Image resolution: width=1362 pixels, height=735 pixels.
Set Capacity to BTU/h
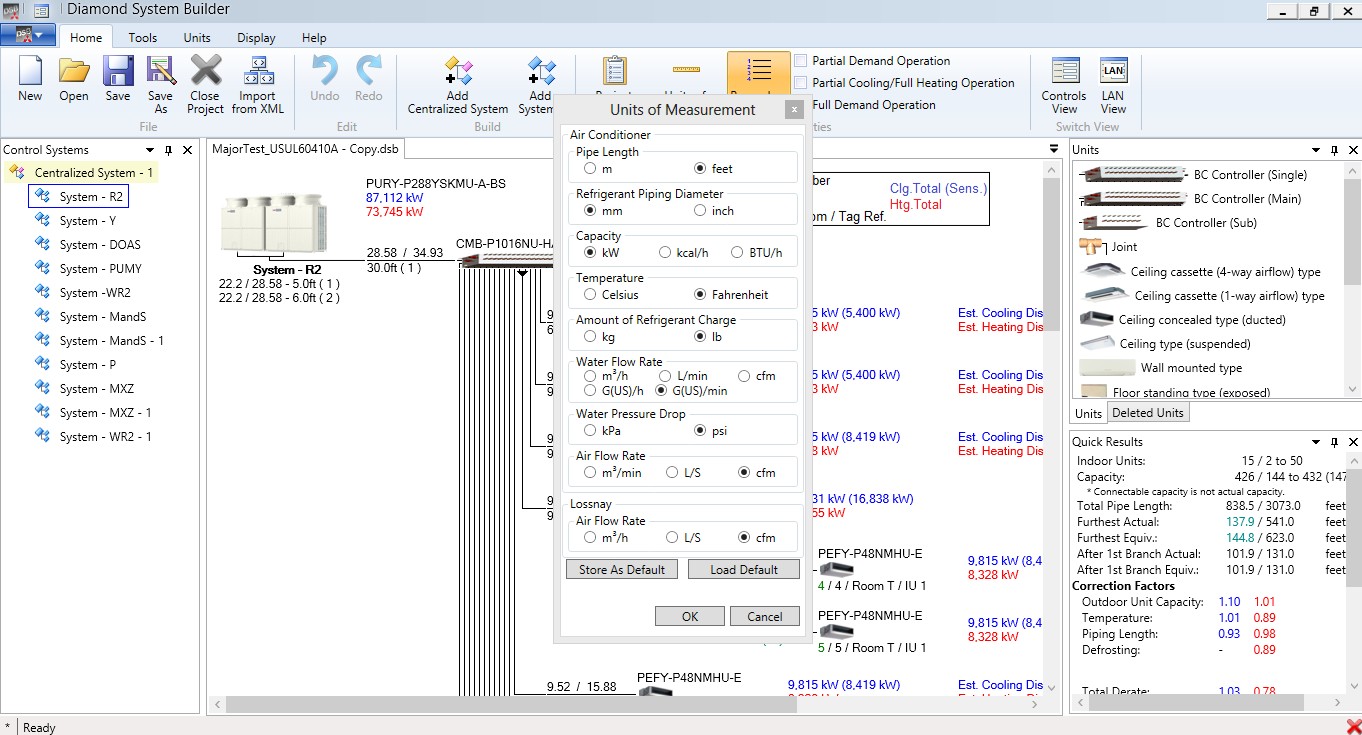(x=737, y=253)
